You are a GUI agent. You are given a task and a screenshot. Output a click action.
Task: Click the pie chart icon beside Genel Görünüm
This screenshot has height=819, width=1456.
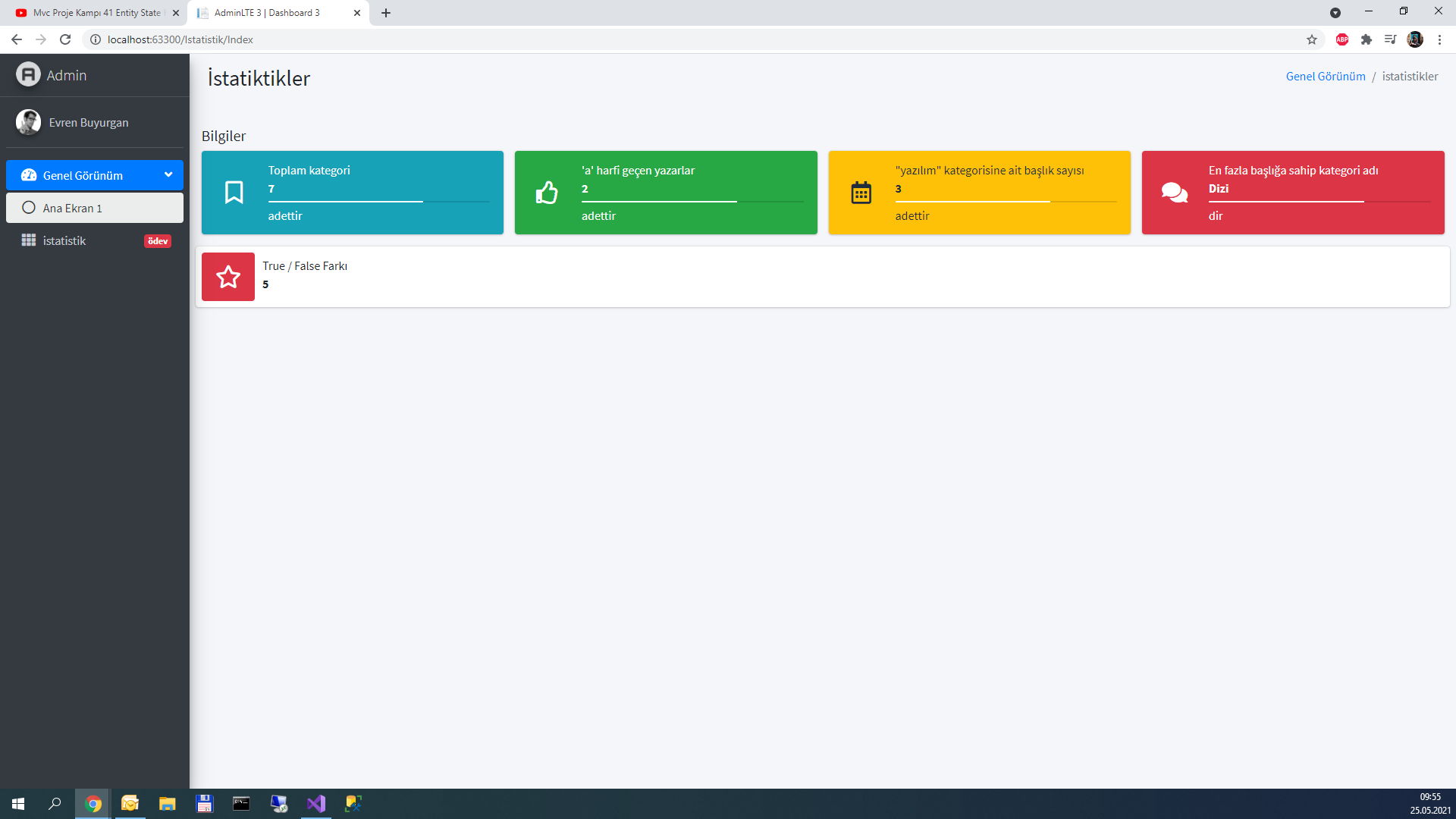pos(28,174)
